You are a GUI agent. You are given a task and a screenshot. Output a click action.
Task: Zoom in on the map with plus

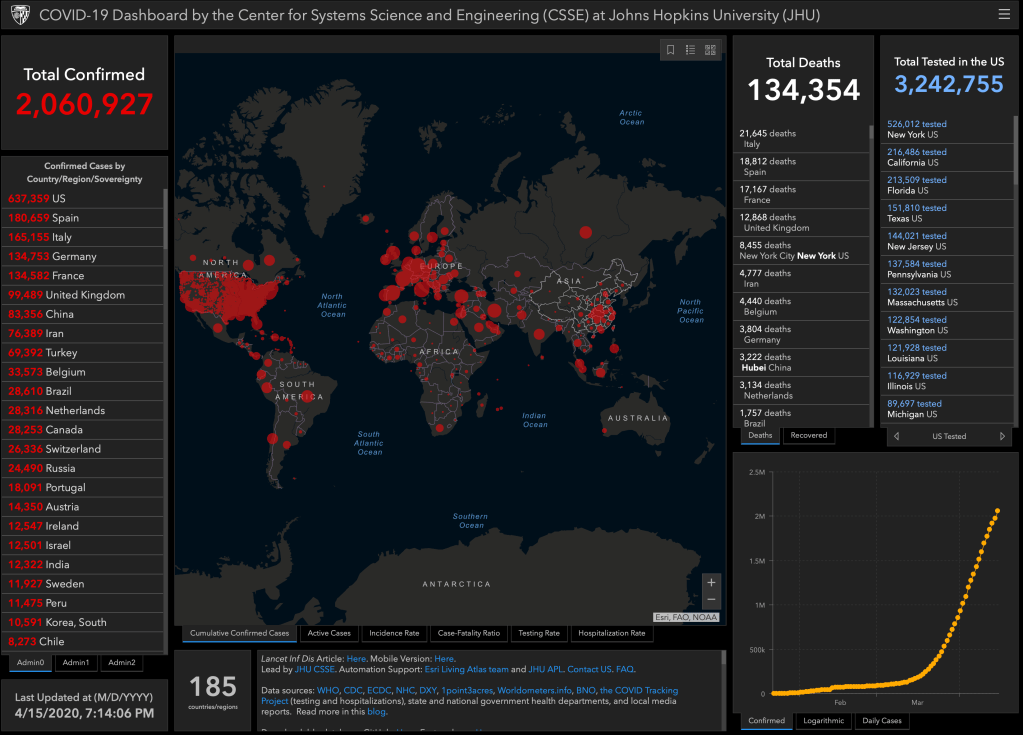[711, 582]
